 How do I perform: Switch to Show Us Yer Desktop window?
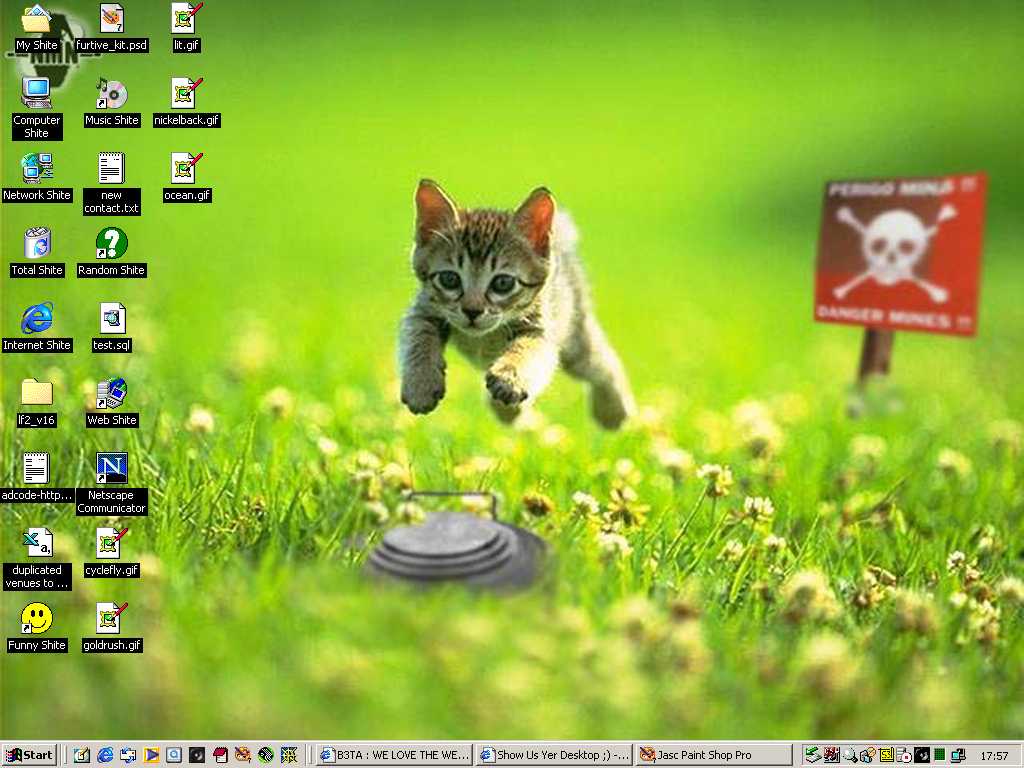tap(554, 755)
